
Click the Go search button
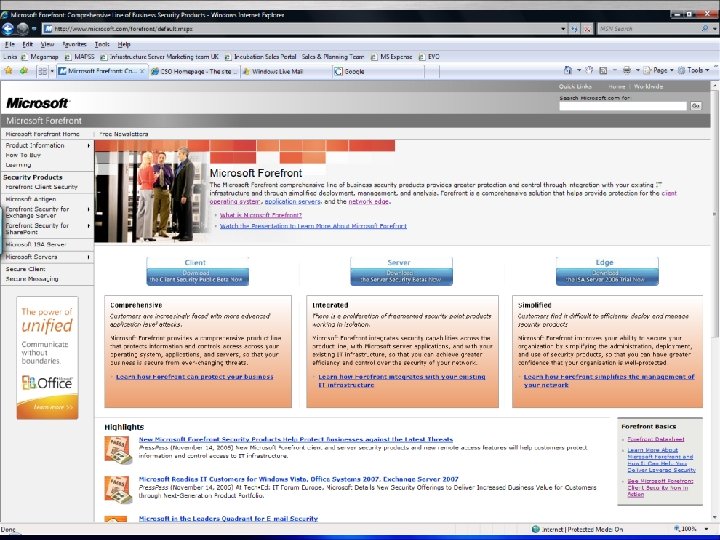(696, 106)
